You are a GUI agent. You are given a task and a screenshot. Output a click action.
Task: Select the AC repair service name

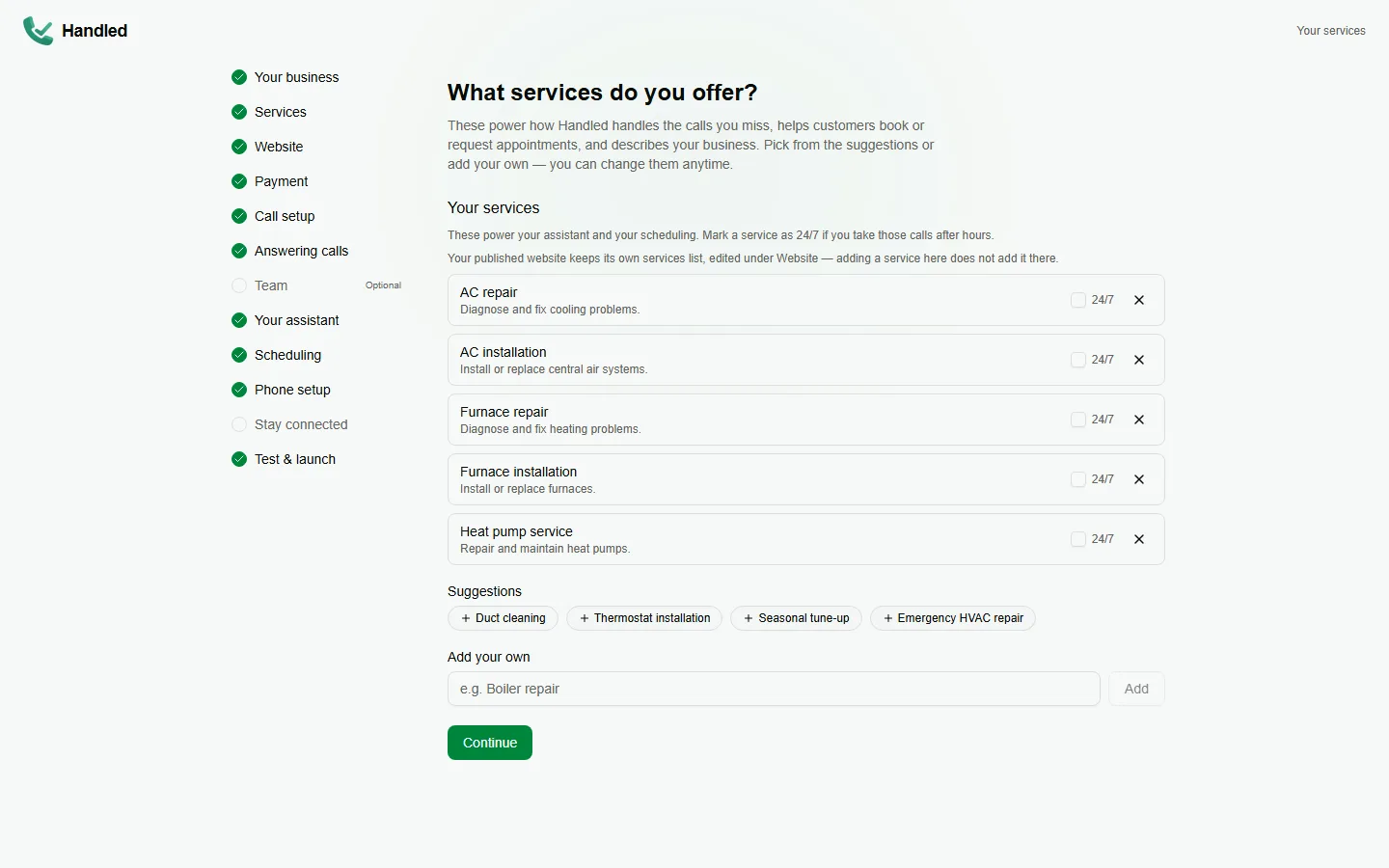pos(488,292)
